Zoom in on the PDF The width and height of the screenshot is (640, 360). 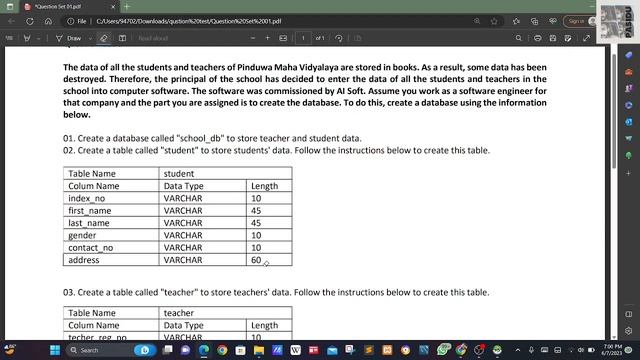coord(268,38)
